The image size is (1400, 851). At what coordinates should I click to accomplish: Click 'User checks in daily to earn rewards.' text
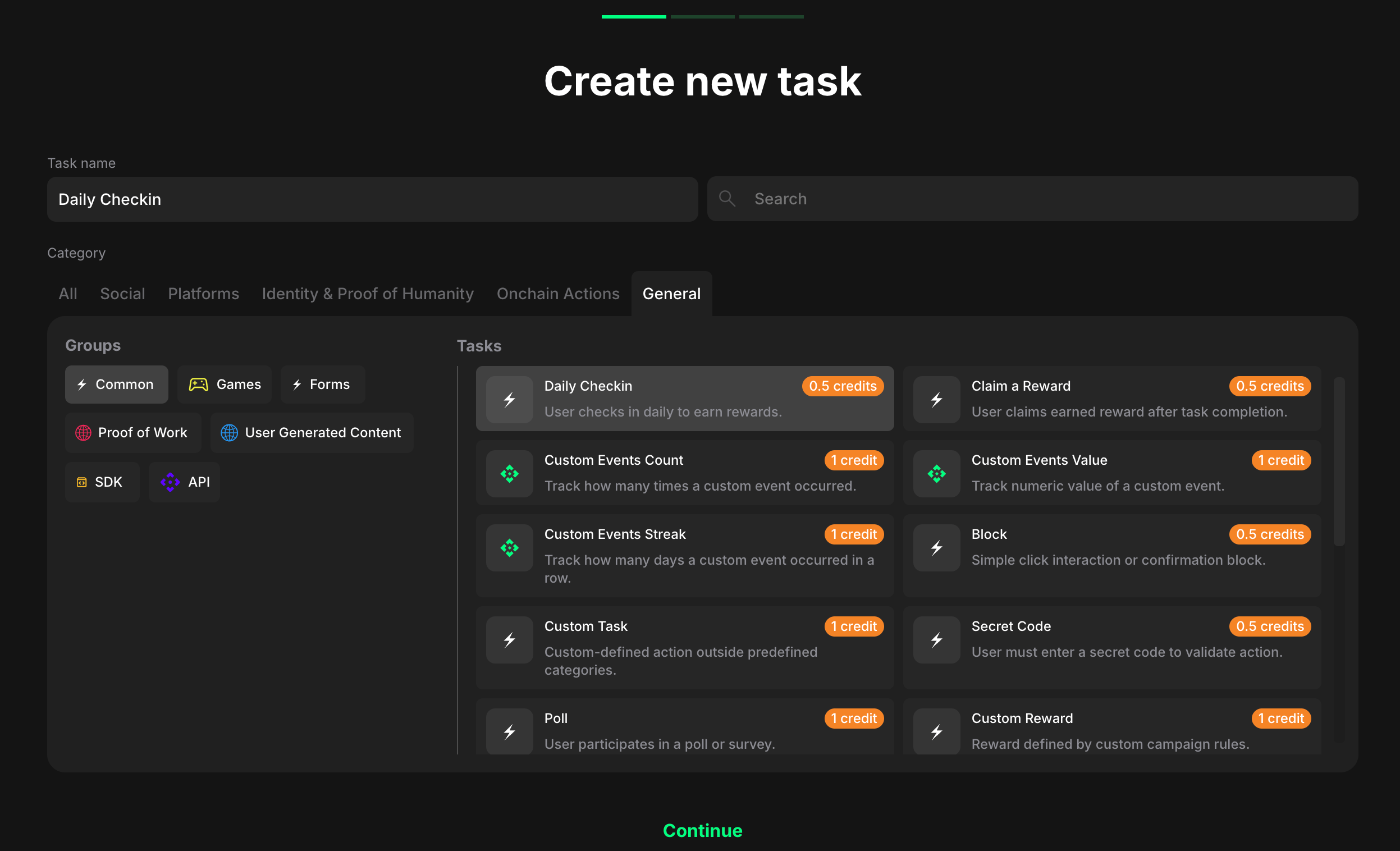[x=663, y=412]
